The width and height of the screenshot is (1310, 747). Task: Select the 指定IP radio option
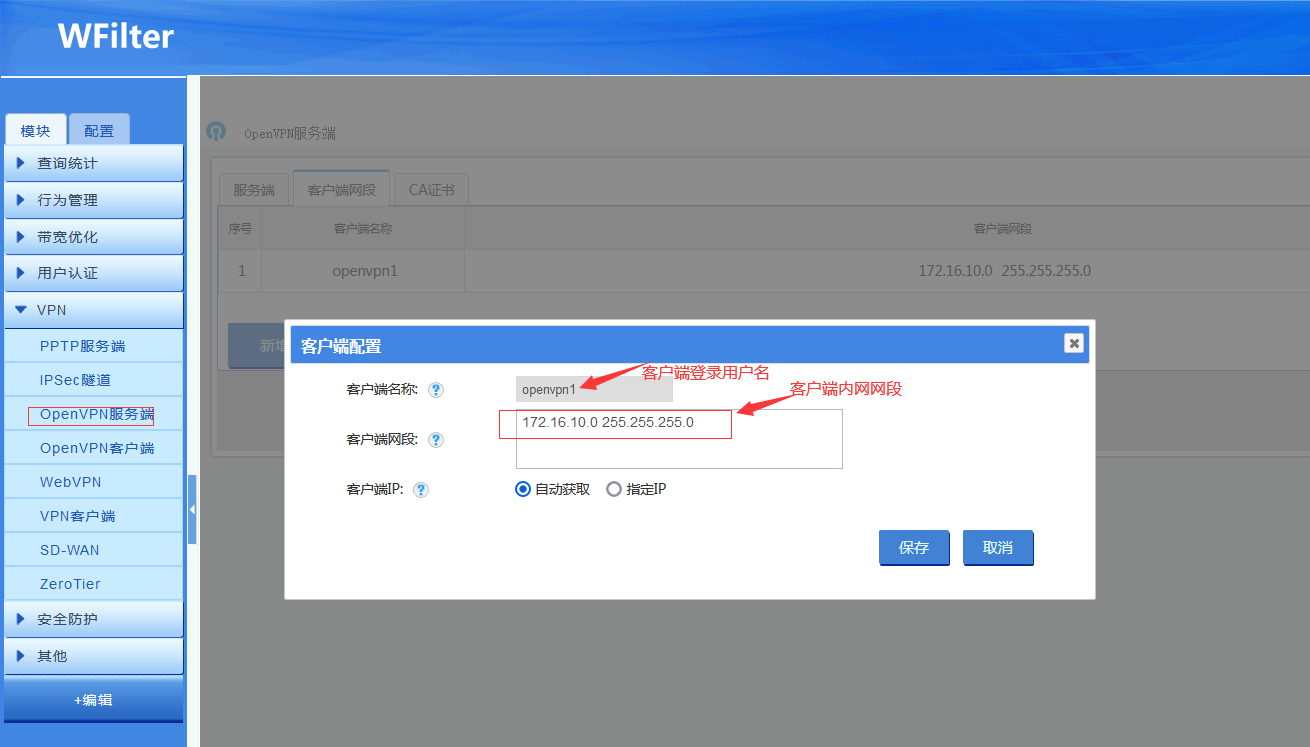(614, 490)
